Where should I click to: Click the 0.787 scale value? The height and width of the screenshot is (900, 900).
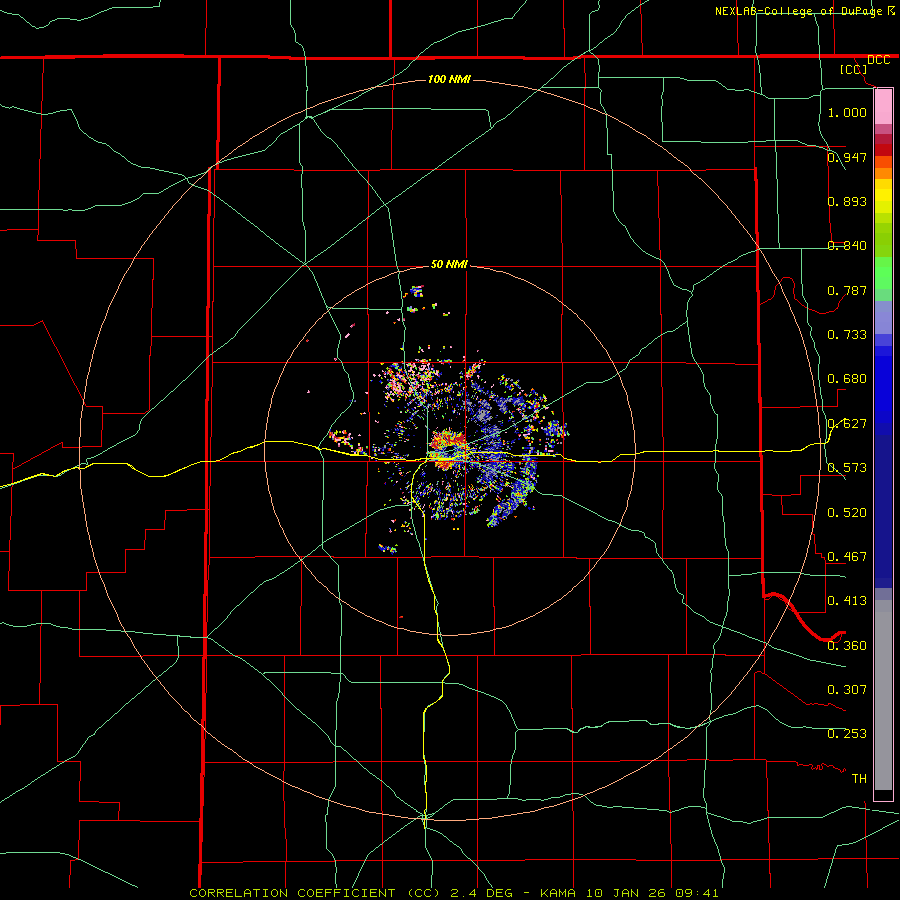847,290
